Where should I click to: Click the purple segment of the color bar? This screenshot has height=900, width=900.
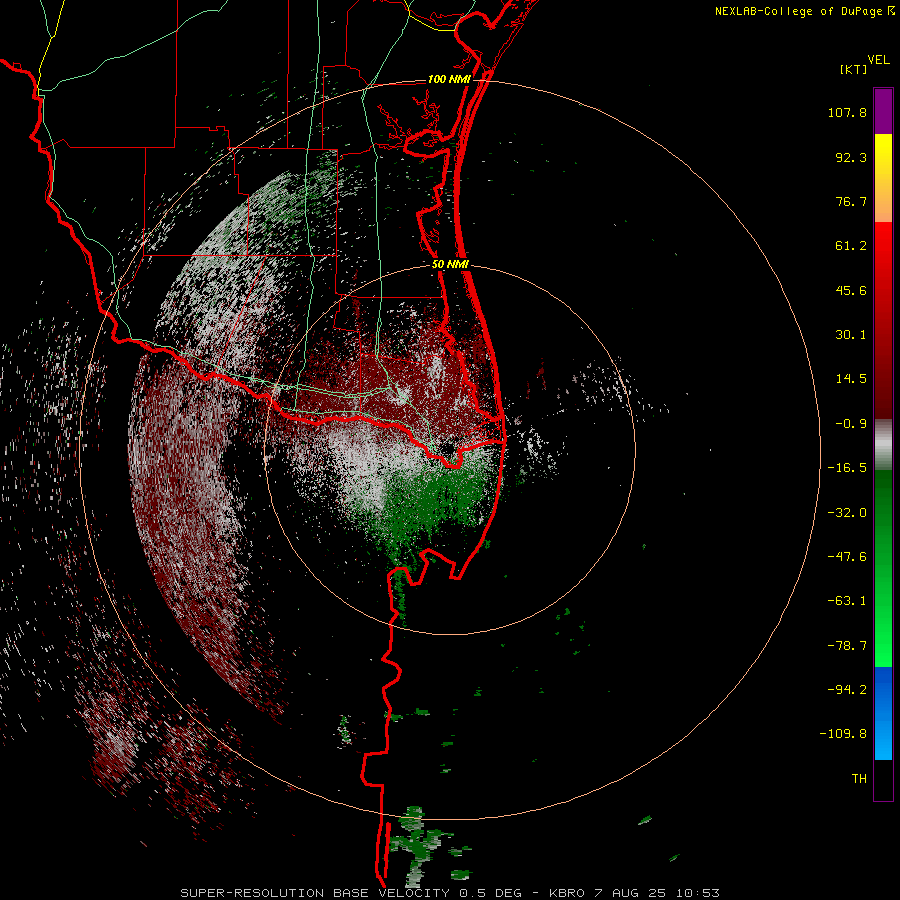tap(883, 112)
